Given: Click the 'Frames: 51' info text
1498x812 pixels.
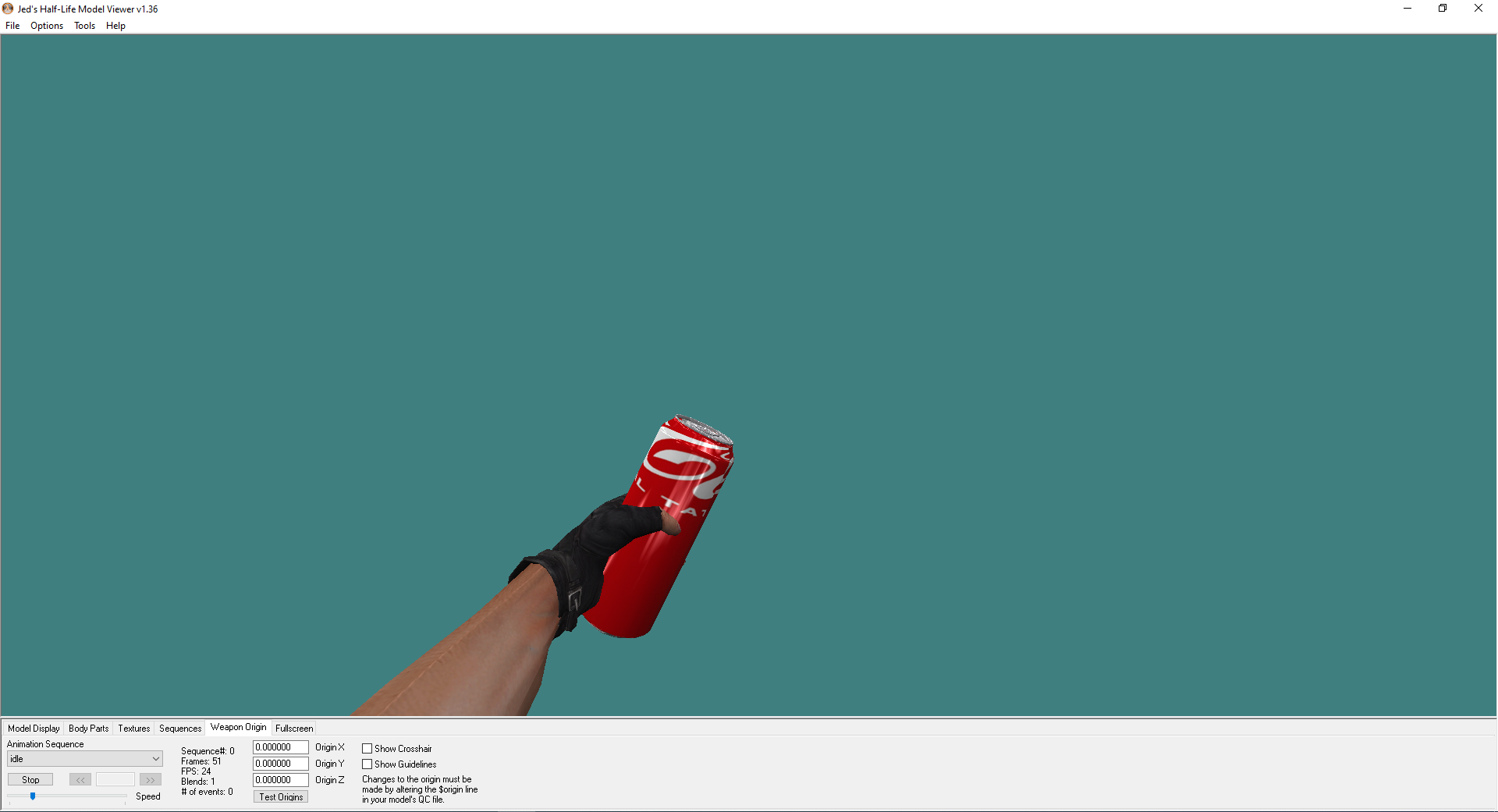Looking at the screenshot, I should tap(201, 761).
